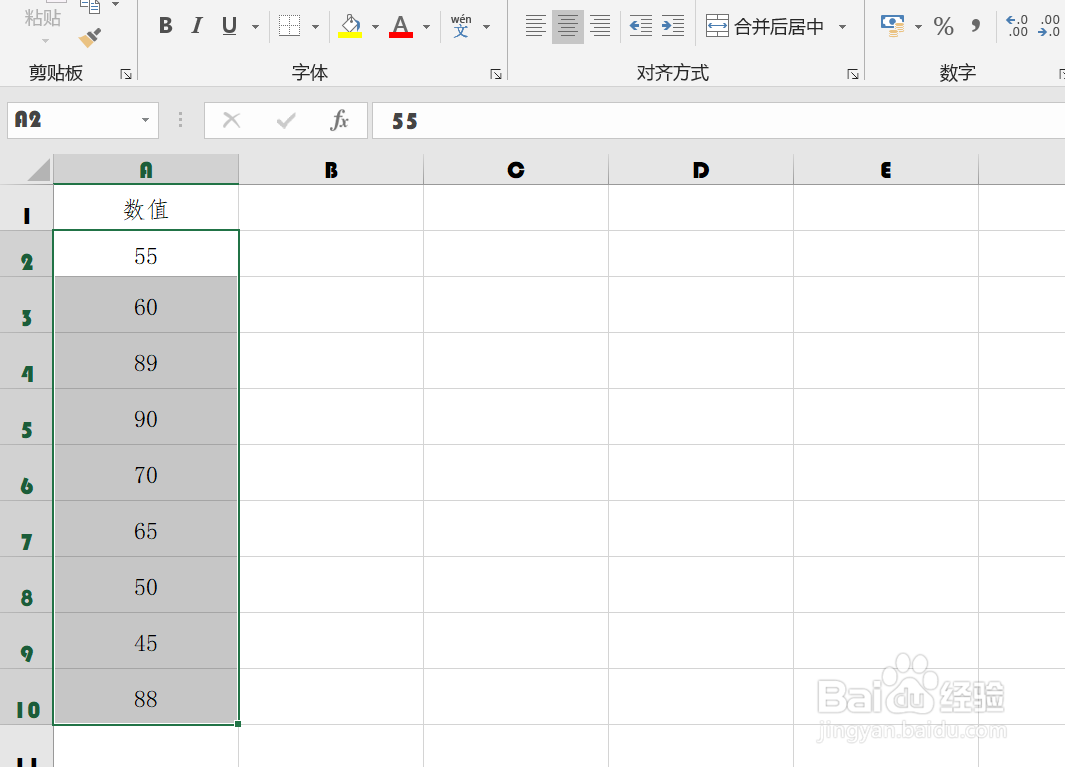The width and height of the screenshot is (1065, 767).
Task: Click cell with value 45
Action: (146, 641)
